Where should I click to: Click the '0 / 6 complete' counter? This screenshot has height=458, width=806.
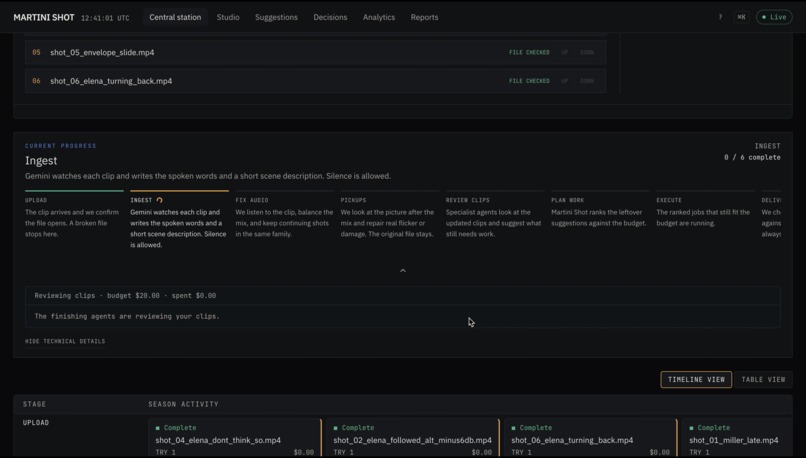point(752,157)
